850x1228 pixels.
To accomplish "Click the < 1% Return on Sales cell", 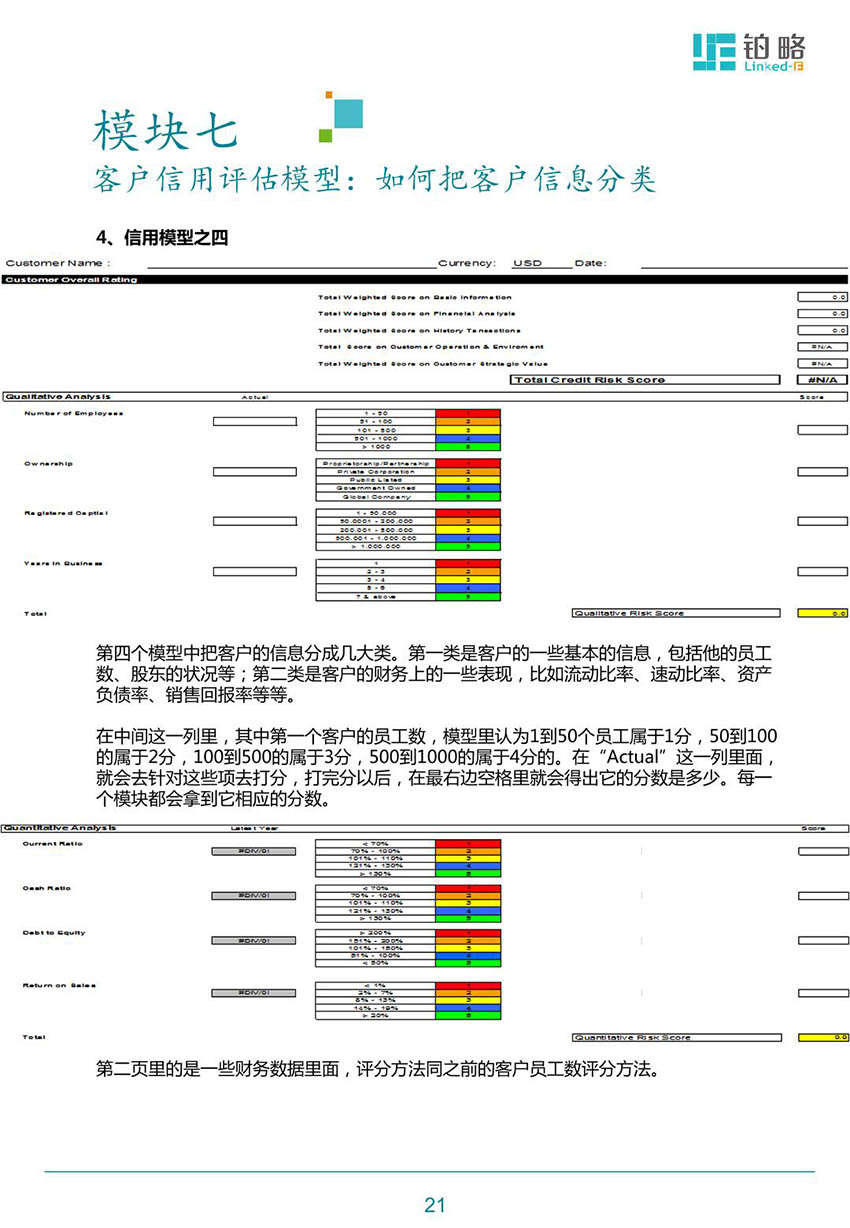I will pos(376,985).
